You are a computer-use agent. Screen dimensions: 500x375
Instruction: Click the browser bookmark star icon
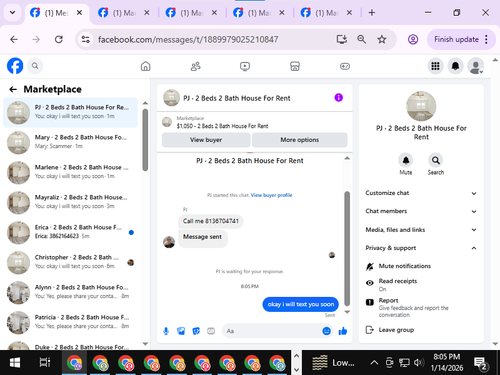point(382,39)
